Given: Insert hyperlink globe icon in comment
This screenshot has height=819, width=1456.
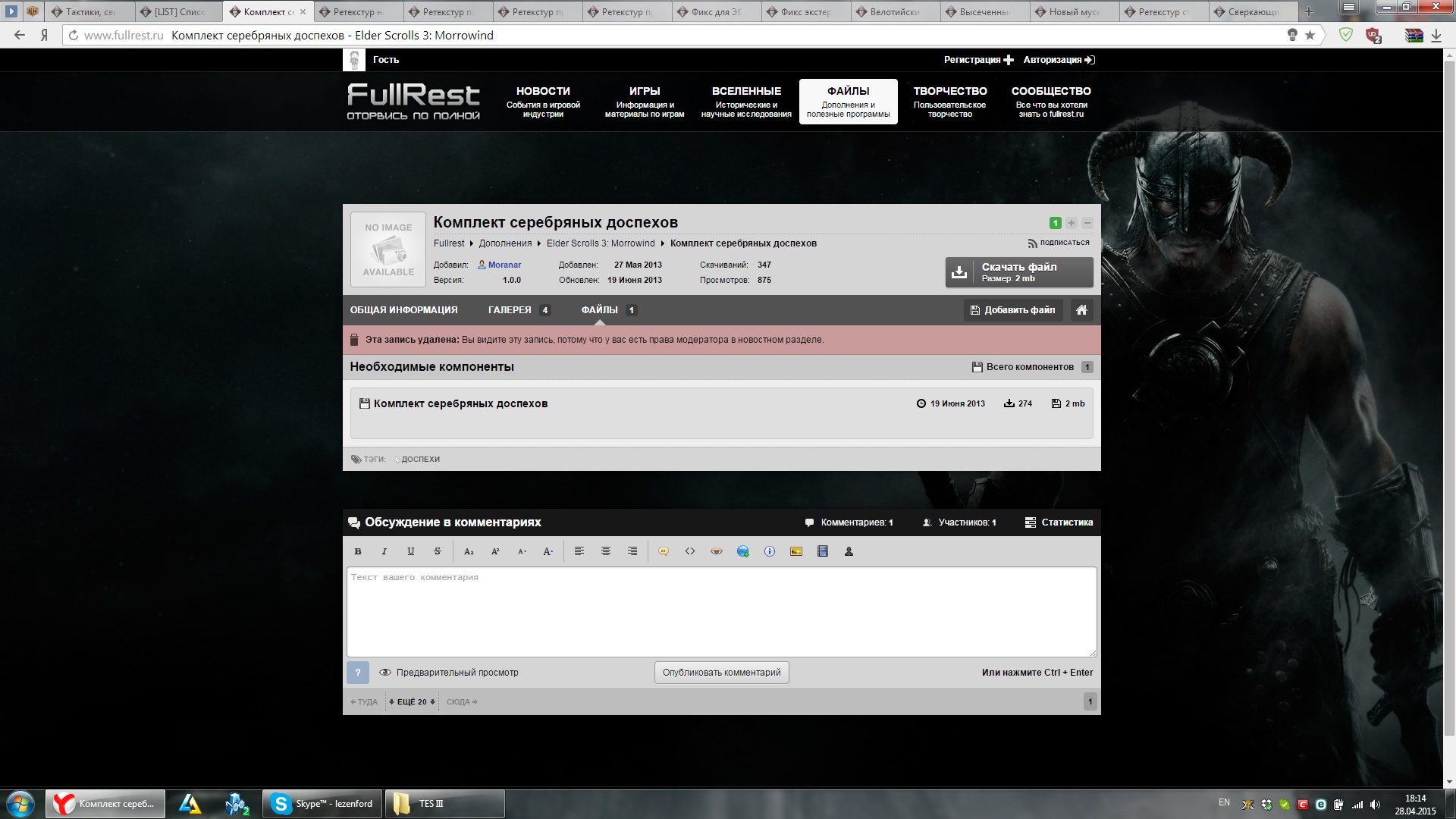Looking at the screenshot, I should [x=743, y=551].
